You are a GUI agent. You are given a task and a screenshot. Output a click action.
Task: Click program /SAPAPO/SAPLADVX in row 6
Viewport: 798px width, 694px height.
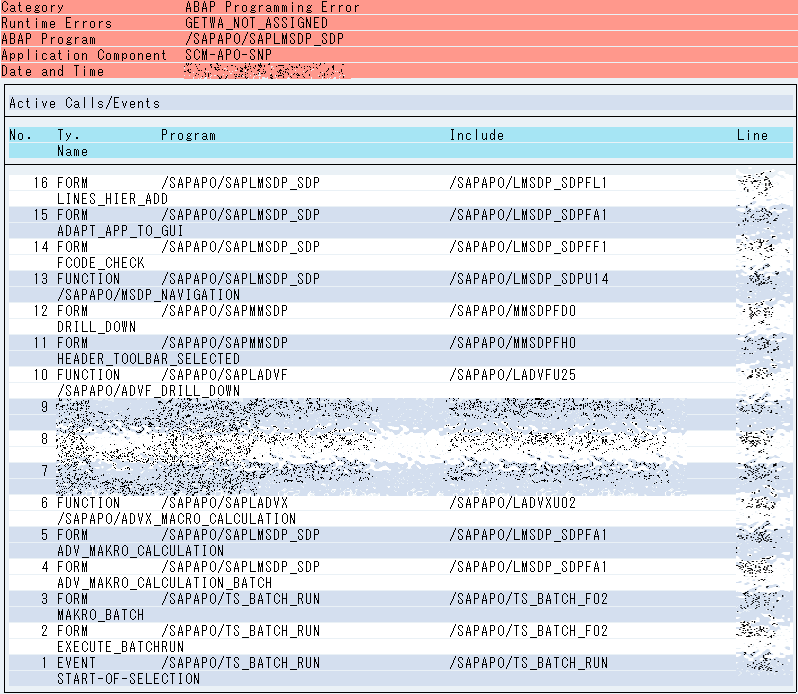point(224,503)
